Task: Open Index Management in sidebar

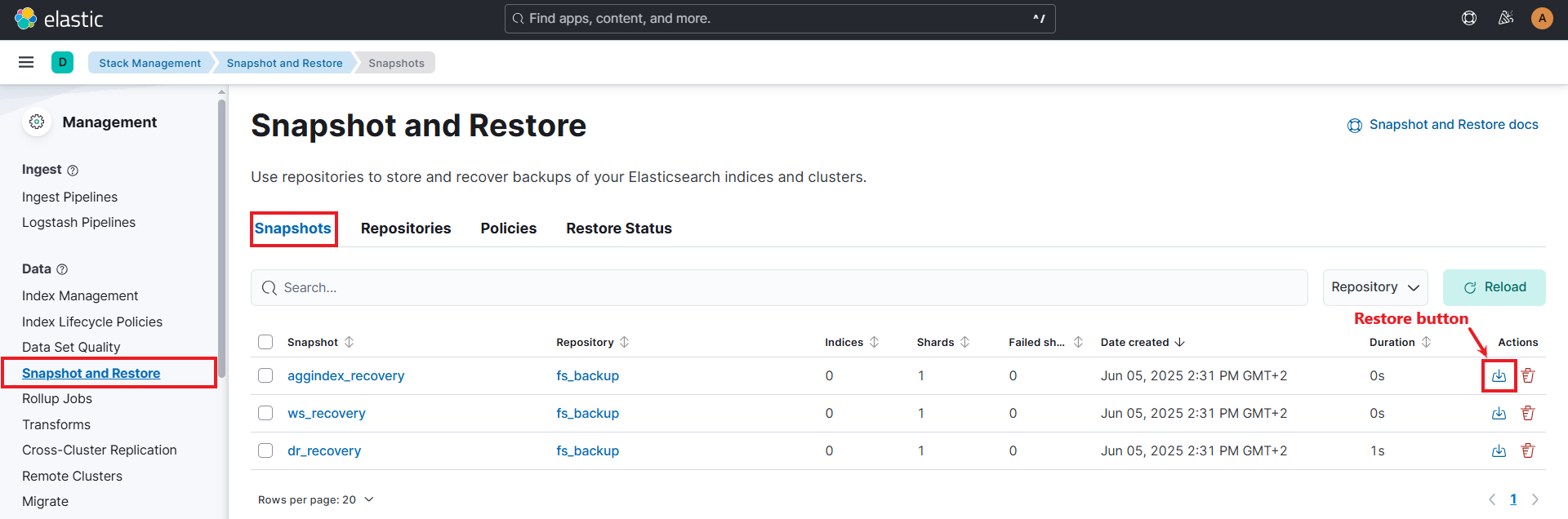Action: [80, 296]
